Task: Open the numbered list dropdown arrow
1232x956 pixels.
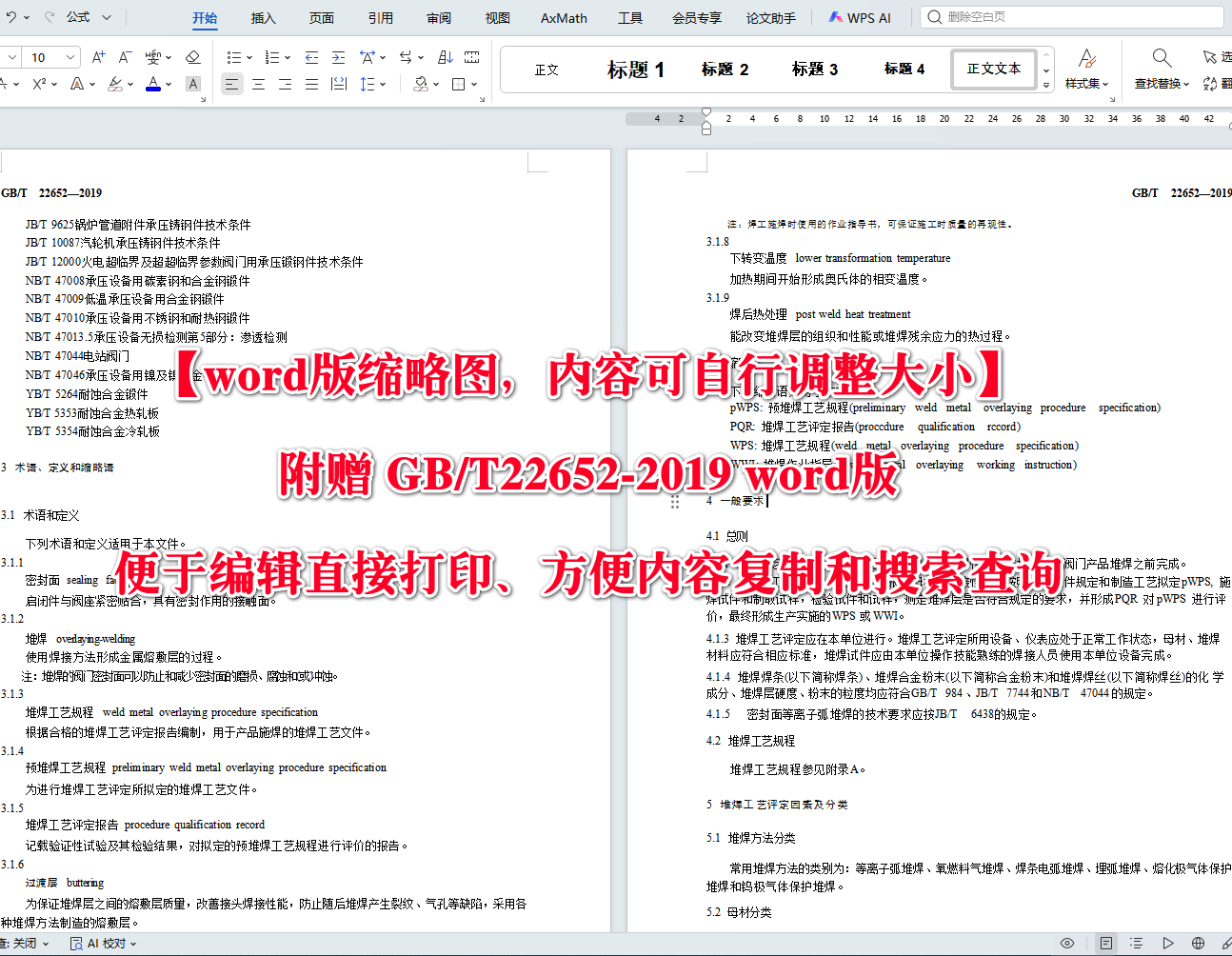Action: 287,56
